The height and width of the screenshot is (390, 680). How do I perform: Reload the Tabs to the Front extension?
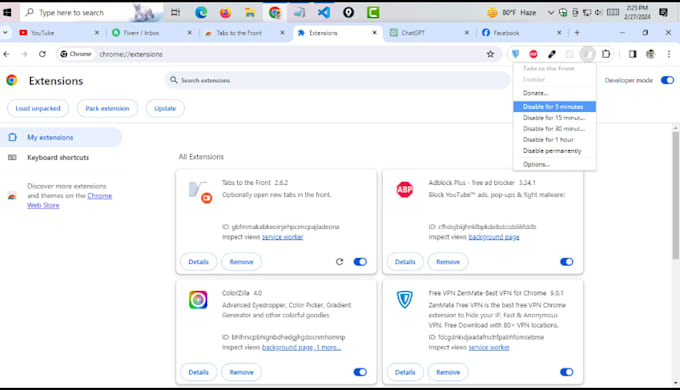(x=340, y=262)
